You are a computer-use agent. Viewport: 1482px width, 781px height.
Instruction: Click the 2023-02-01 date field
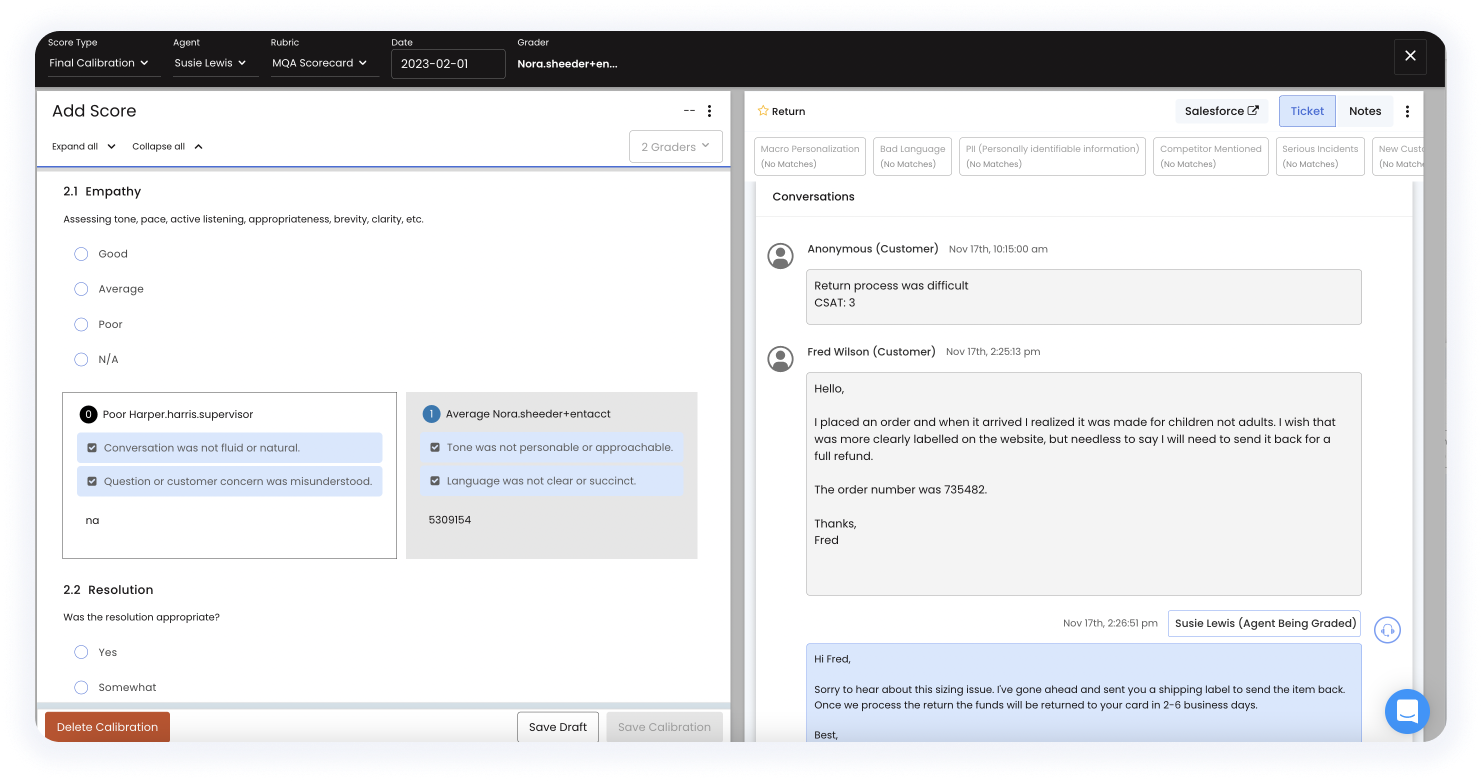[448, 63]
